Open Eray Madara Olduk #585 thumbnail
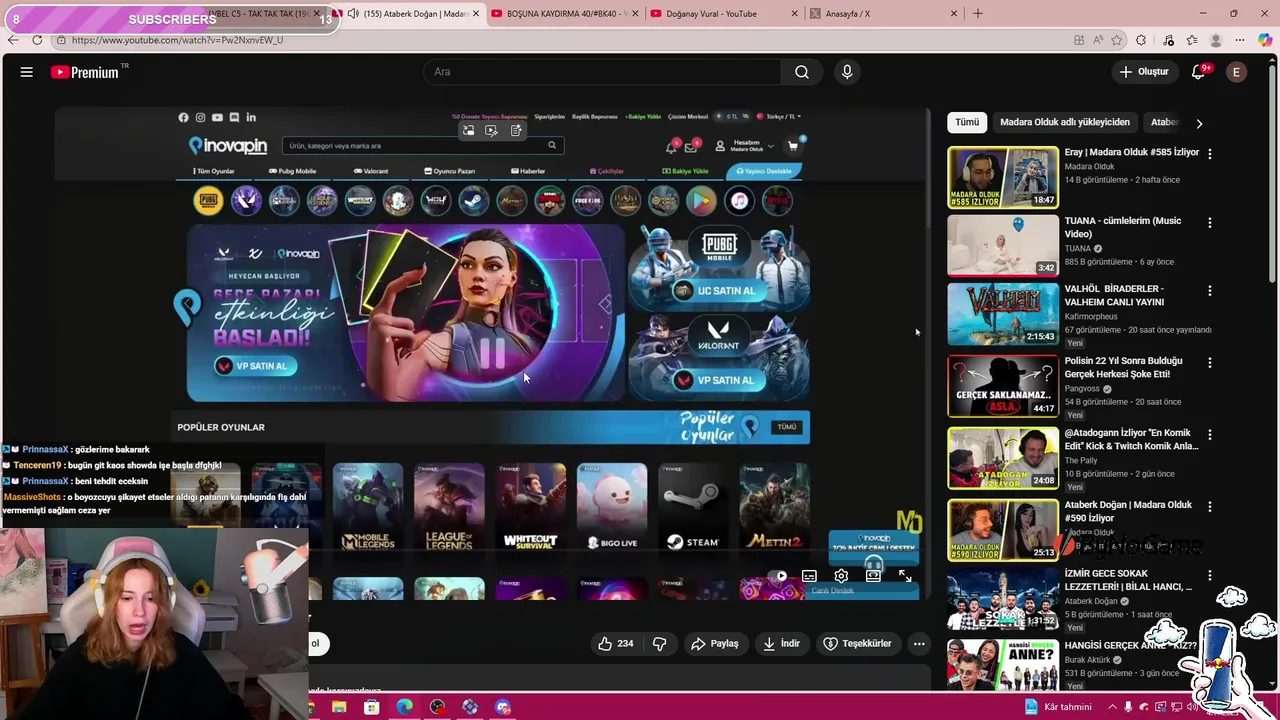The width and height of the screenshot is (1280, 720). coord(1003,177)
